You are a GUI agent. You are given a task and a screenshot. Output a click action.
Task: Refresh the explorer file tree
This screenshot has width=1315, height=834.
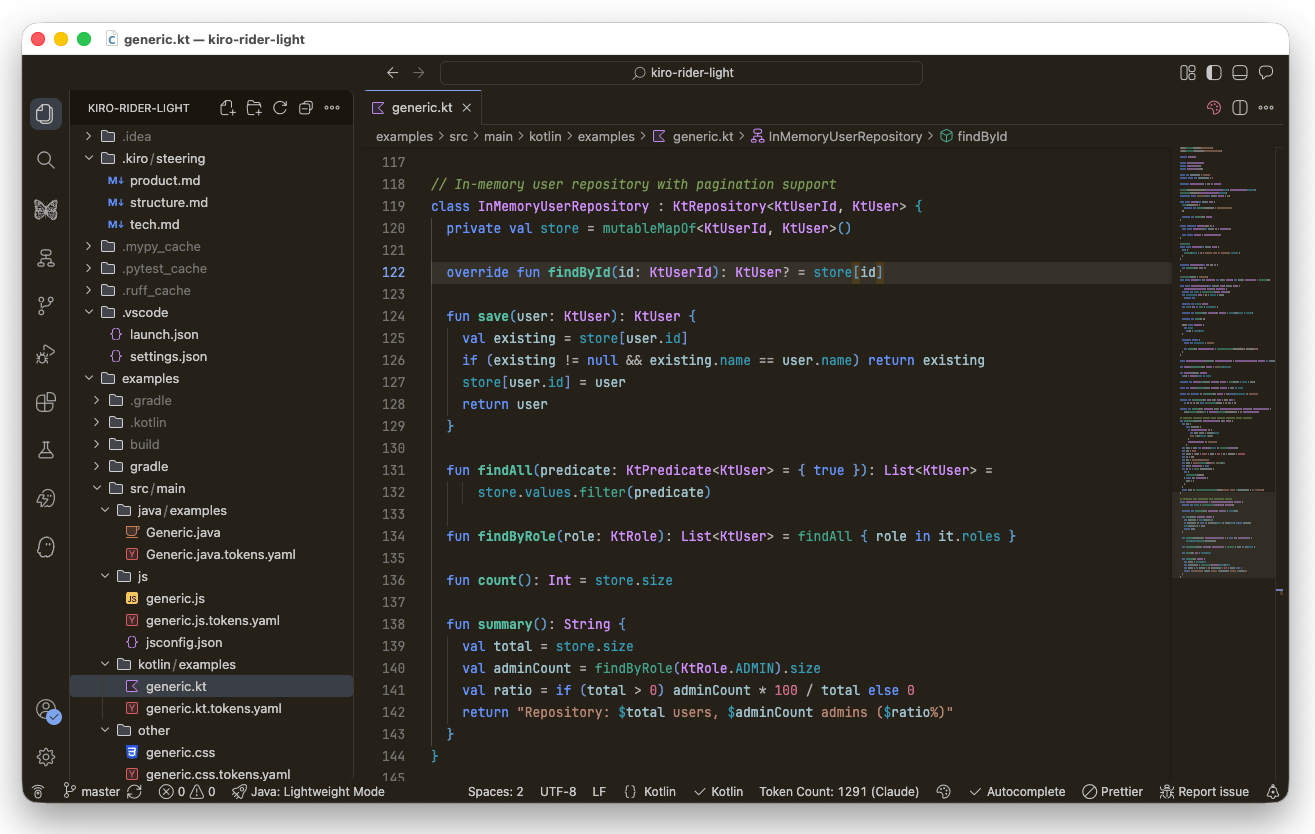(x=280, y=108)
